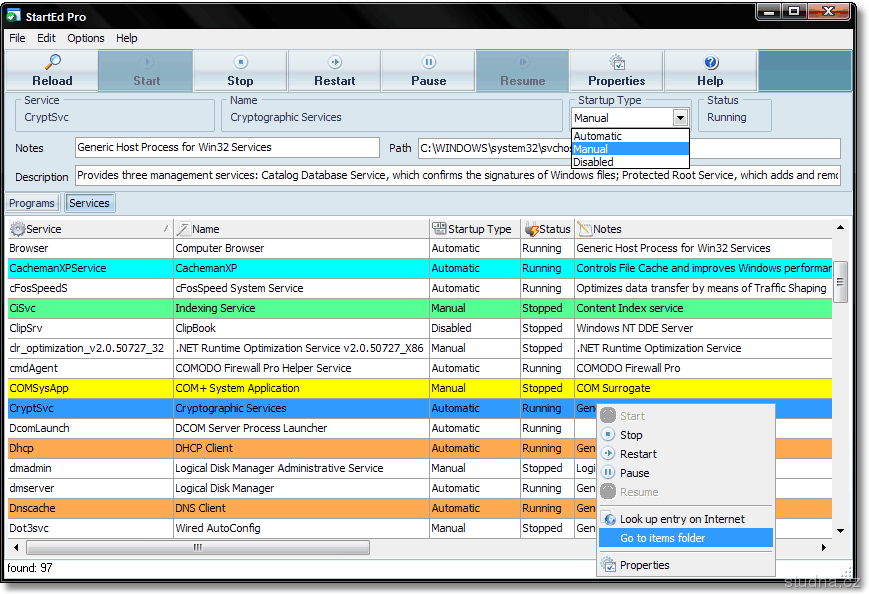Click in the Notes text field
Viewport: 869px width, 594px height.
227,148
